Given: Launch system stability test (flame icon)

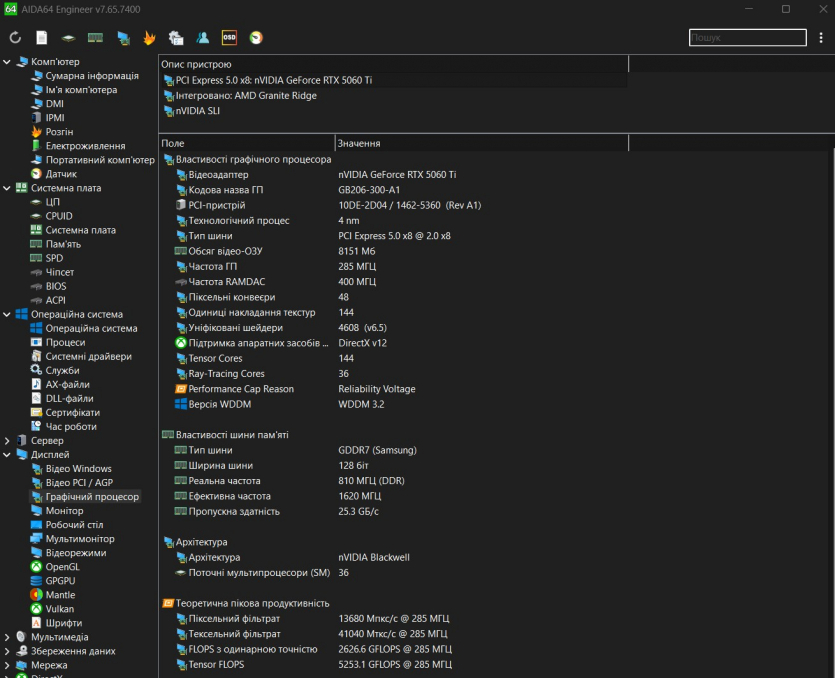Looking at the screenshot, I should point(149,38).
